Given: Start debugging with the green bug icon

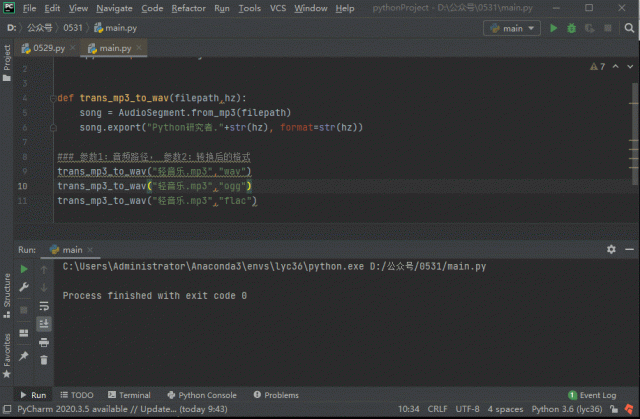Looking at the screenshot, I should pyautogui.click(x=569, y=28).
